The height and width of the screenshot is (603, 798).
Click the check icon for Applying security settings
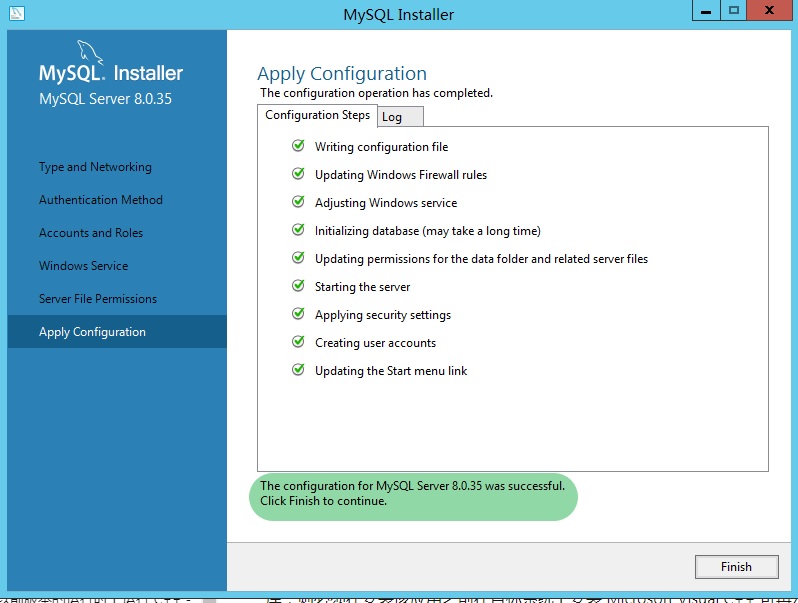[298, 314]
